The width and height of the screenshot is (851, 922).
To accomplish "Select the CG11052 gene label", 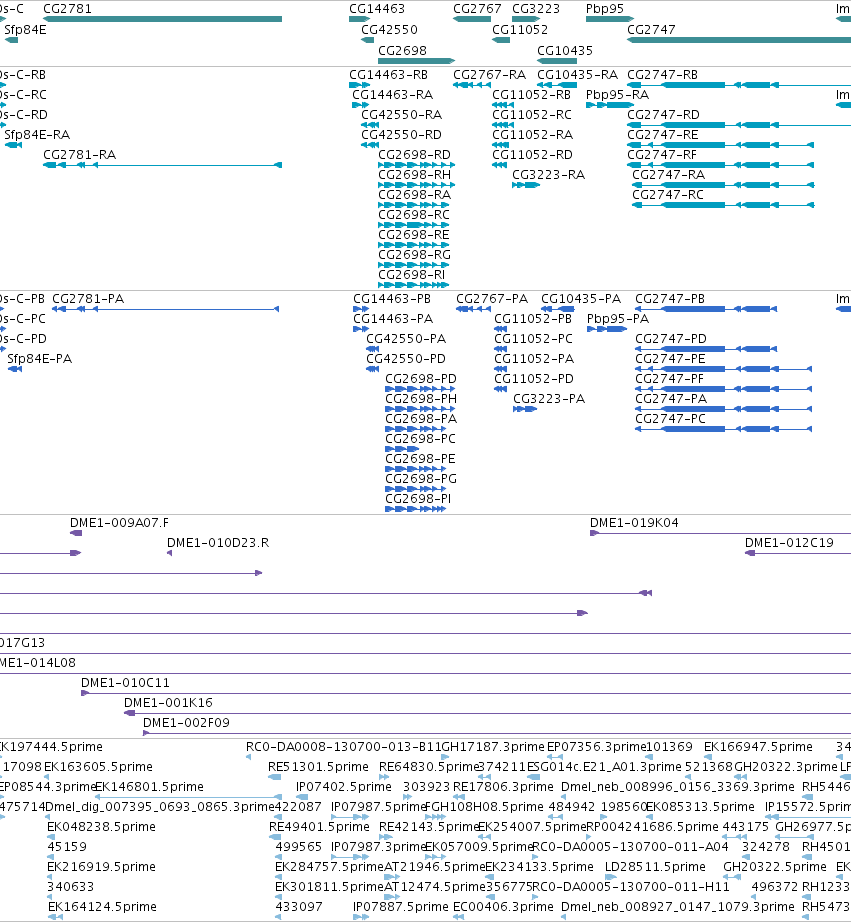I will [x=520, y=29].
